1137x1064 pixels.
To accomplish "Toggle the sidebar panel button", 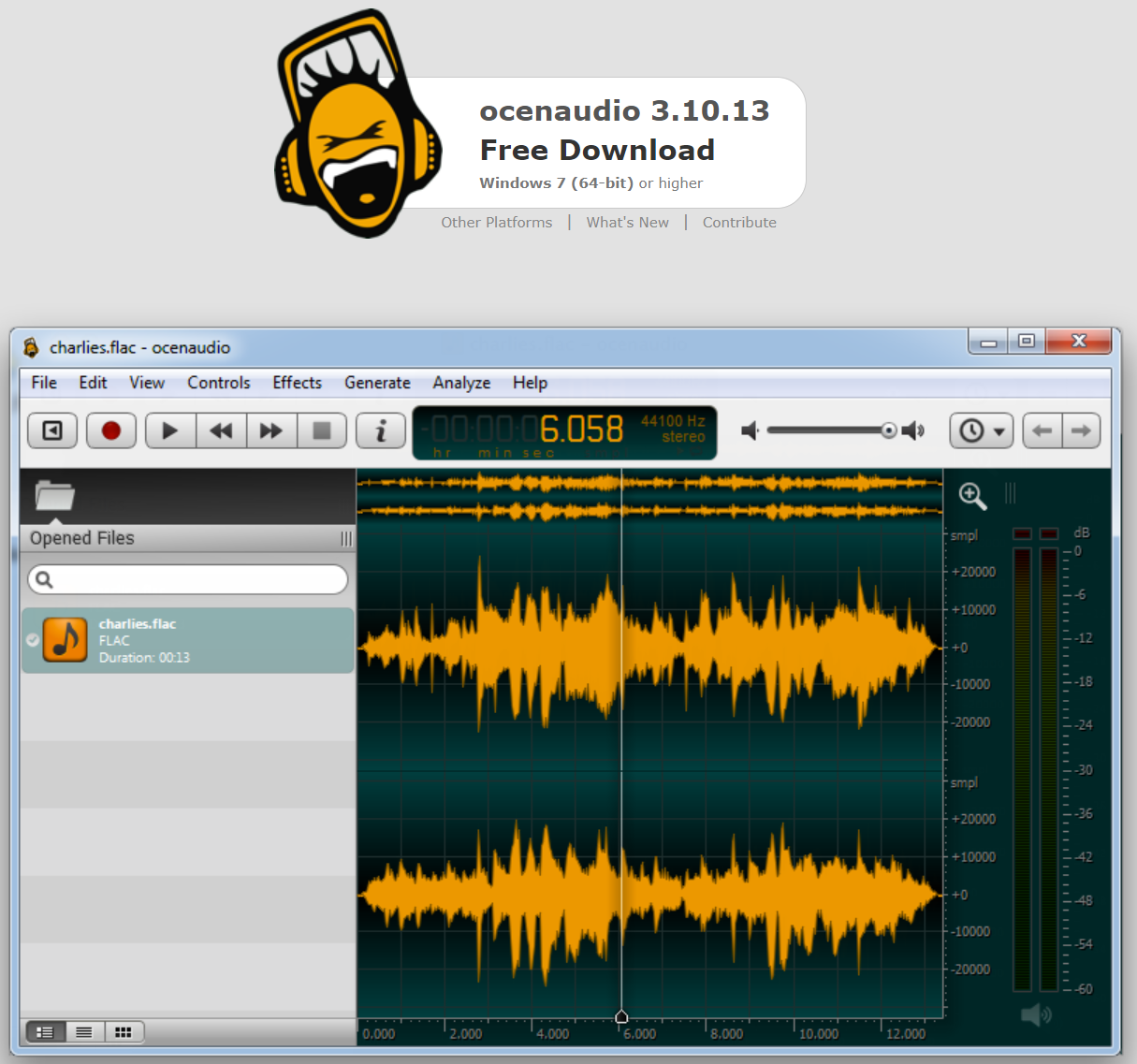I will click(x=52, y=430).
